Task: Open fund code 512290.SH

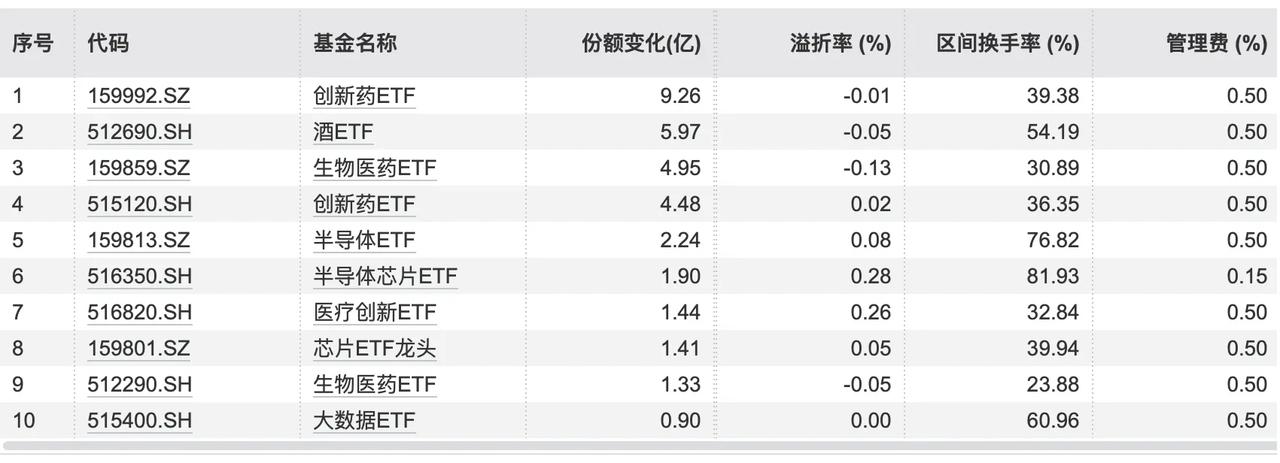Action: (140, 384)
